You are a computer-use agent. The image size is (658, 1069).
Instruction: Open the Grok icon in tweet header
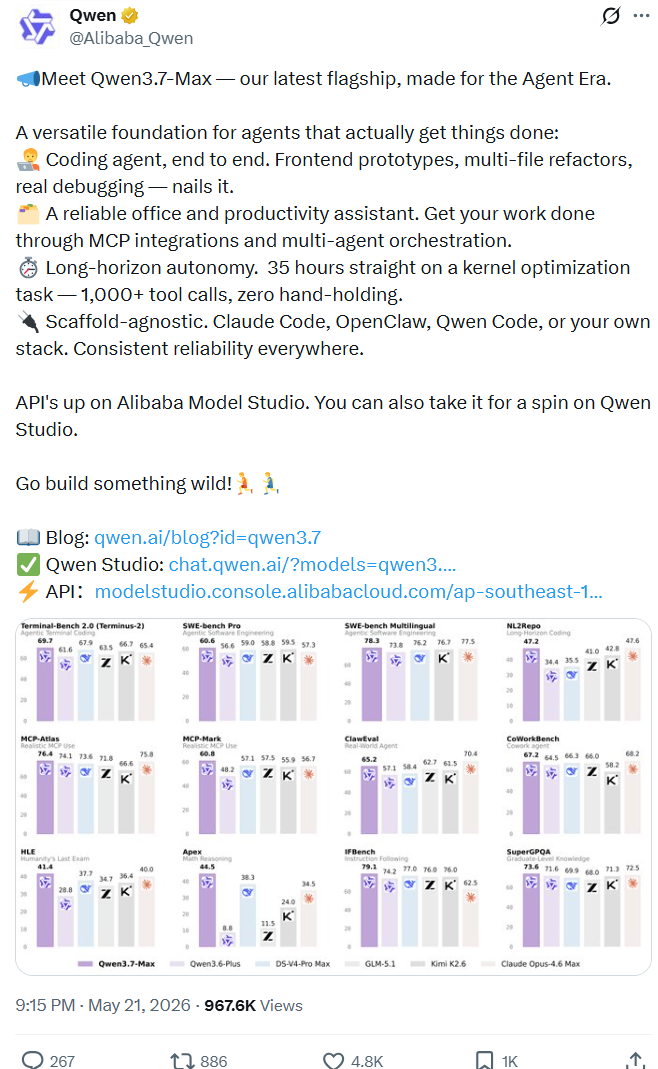pyautogui.click(x=610, y=15)
